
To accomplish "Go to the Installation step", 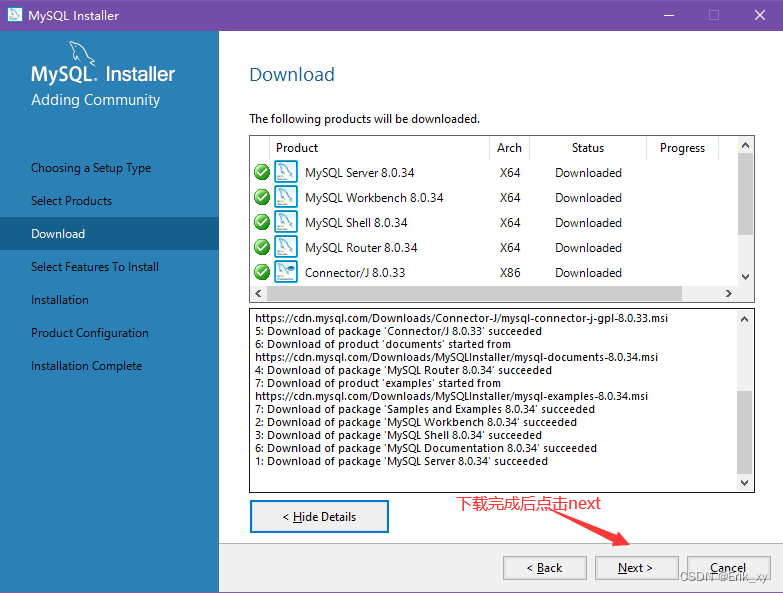I will 60,299.
